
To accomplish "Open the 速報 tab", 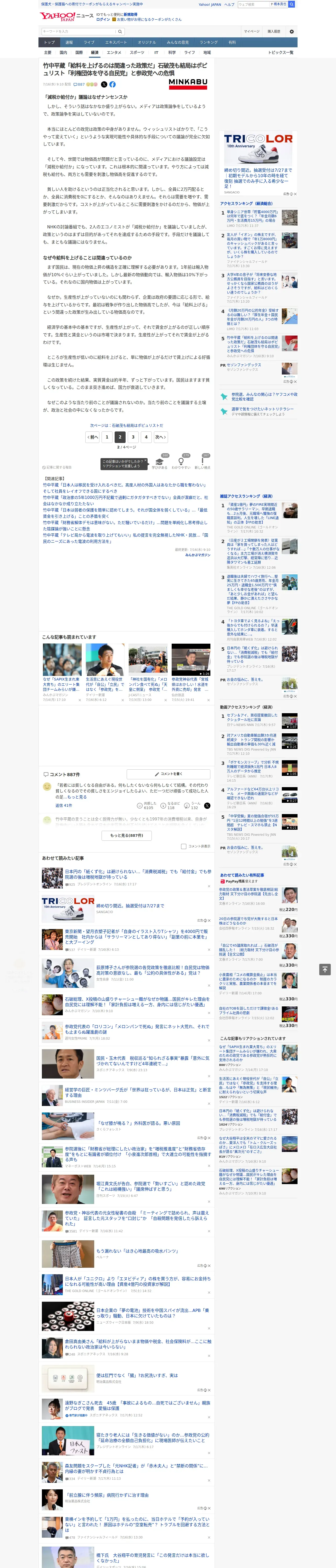I will pyautogui.click(x=69, y=43).
